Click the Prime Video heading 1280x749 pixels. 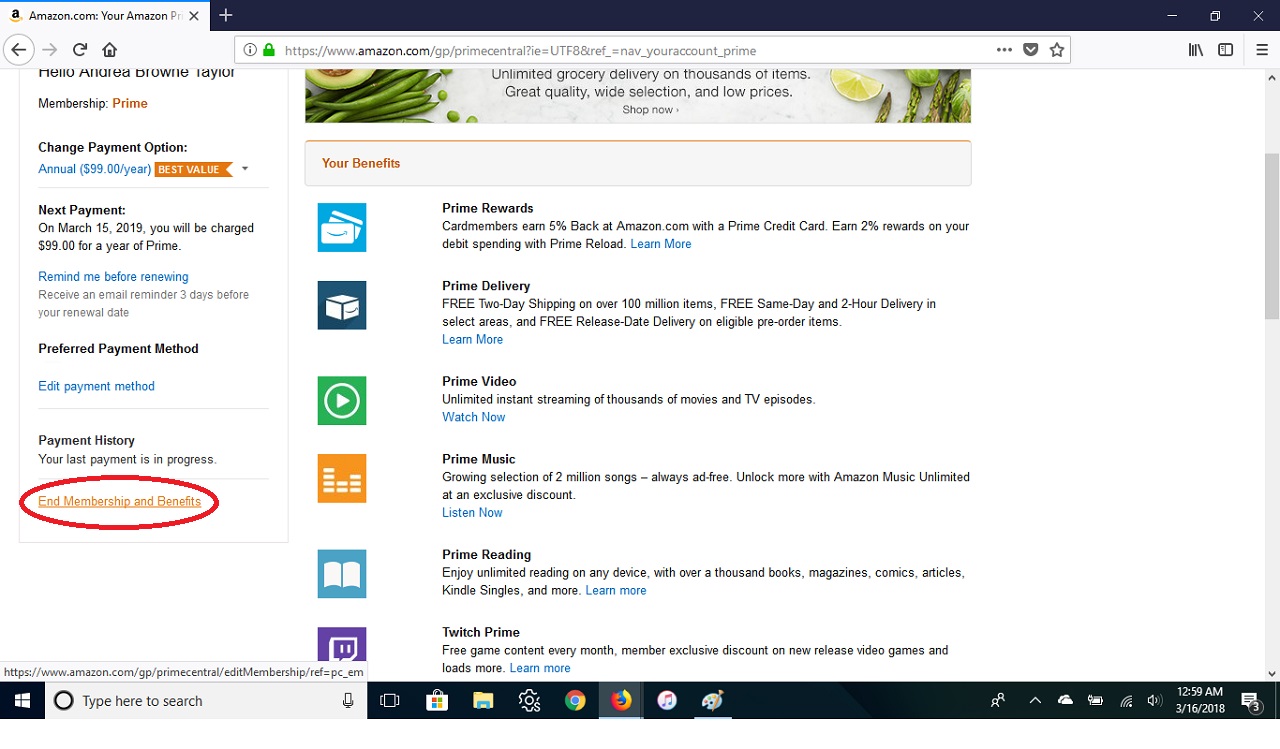(479, 382)
